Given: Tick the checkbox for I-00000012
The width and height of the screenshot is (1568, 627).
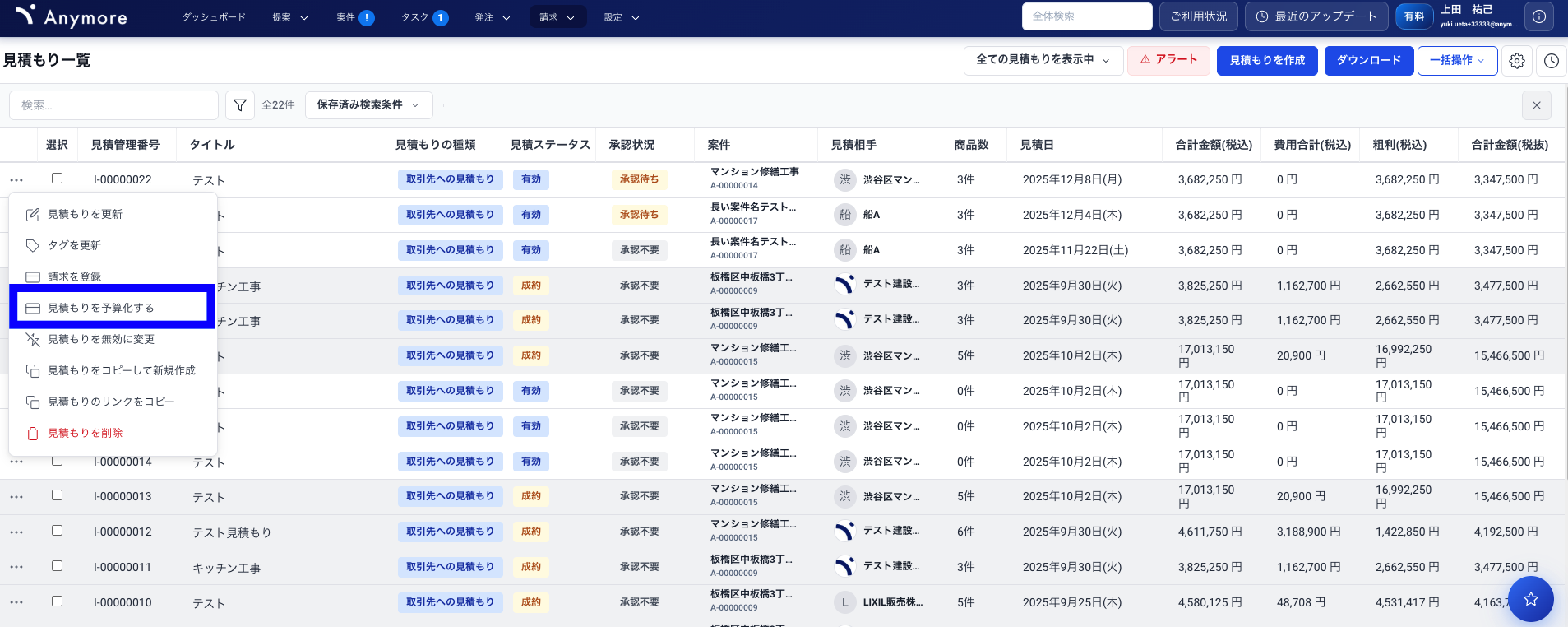Looking at the screenshot, I should click(x=57, y=531).
